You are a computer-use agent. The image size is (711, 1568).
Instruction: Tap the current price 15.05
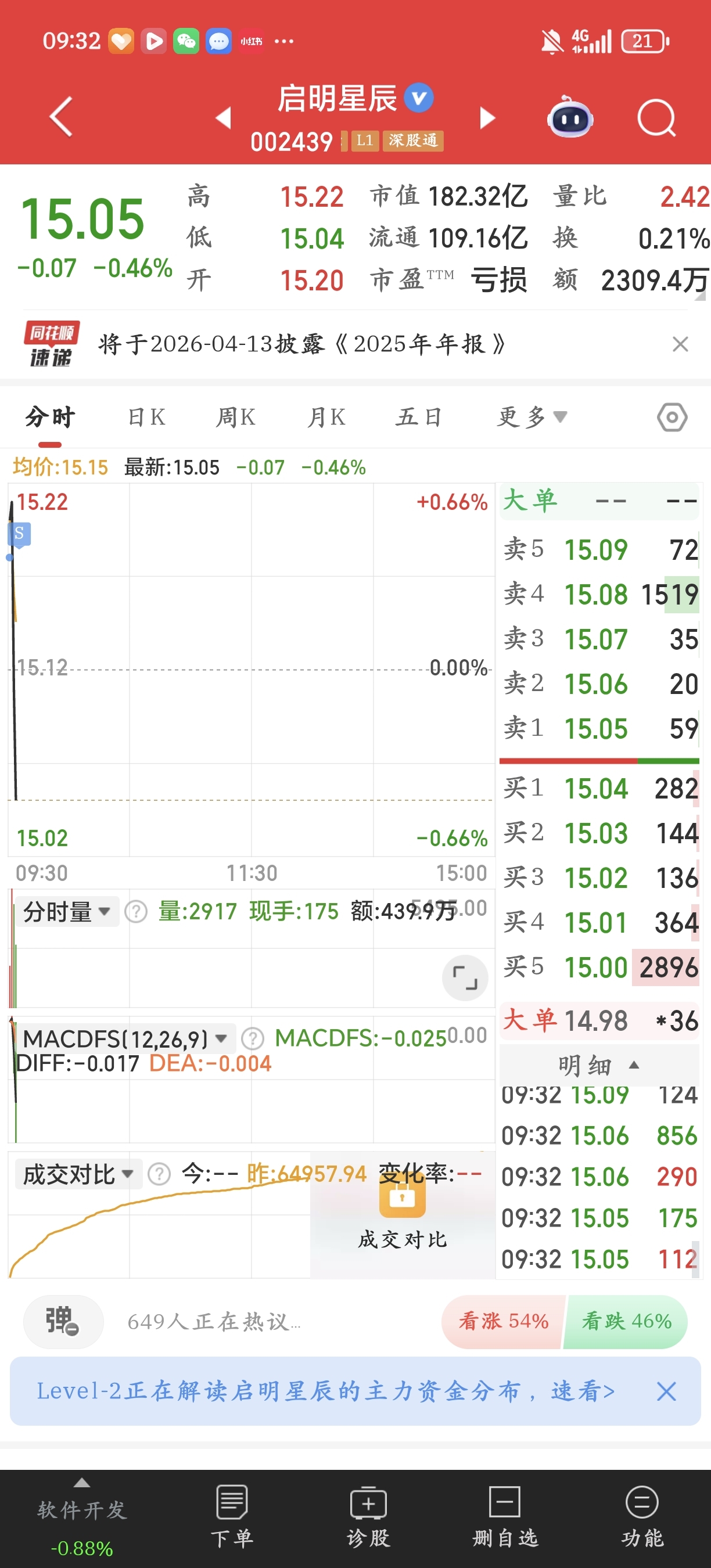coord(83,219)
